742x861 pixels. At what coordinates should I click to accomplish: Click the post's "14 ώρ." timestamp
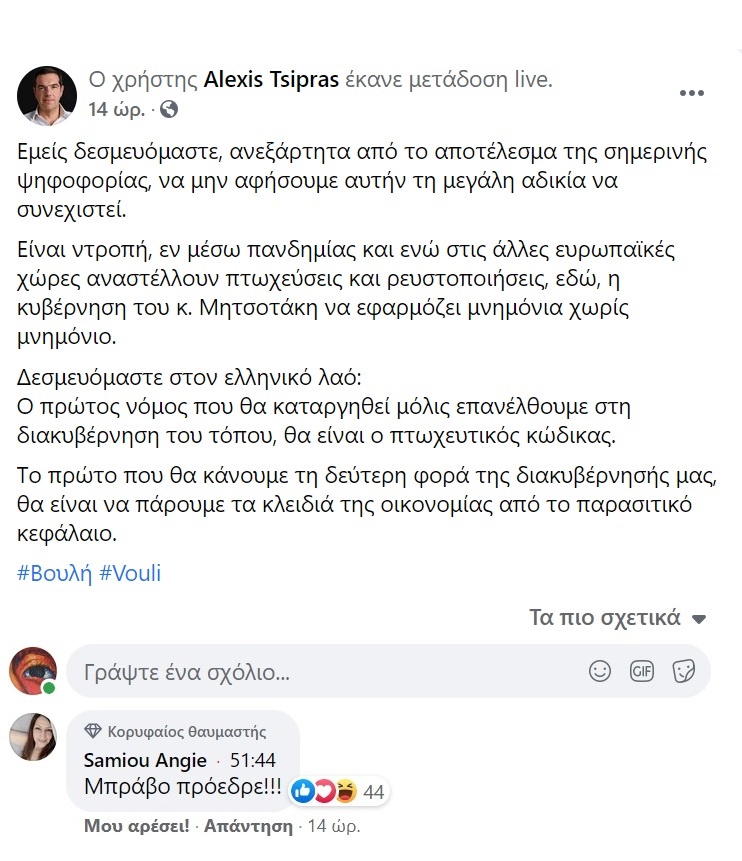[x=117, y=108]
